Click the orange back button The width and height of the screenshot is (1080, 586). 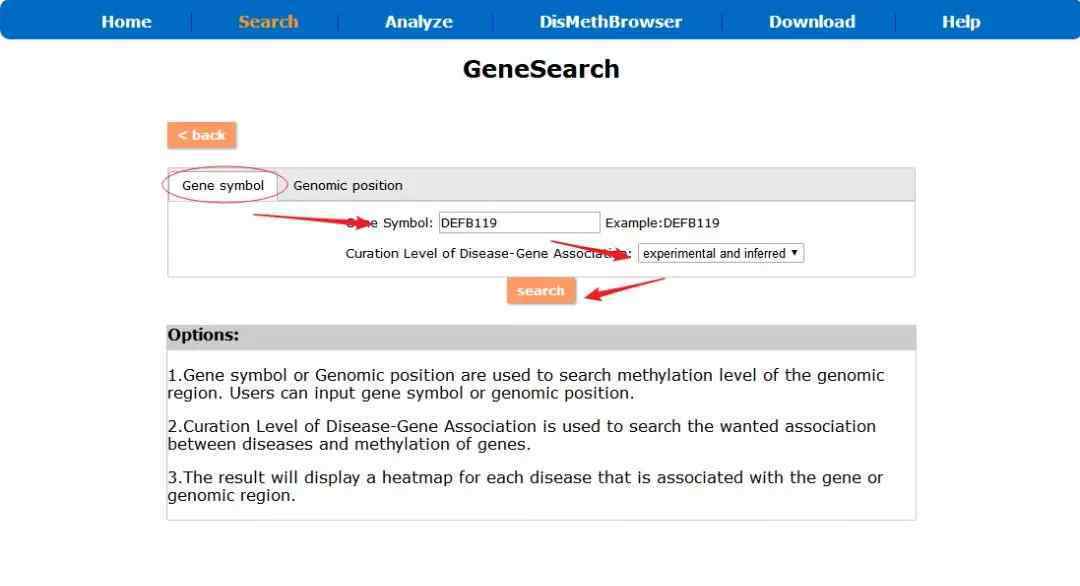(202, 135)
